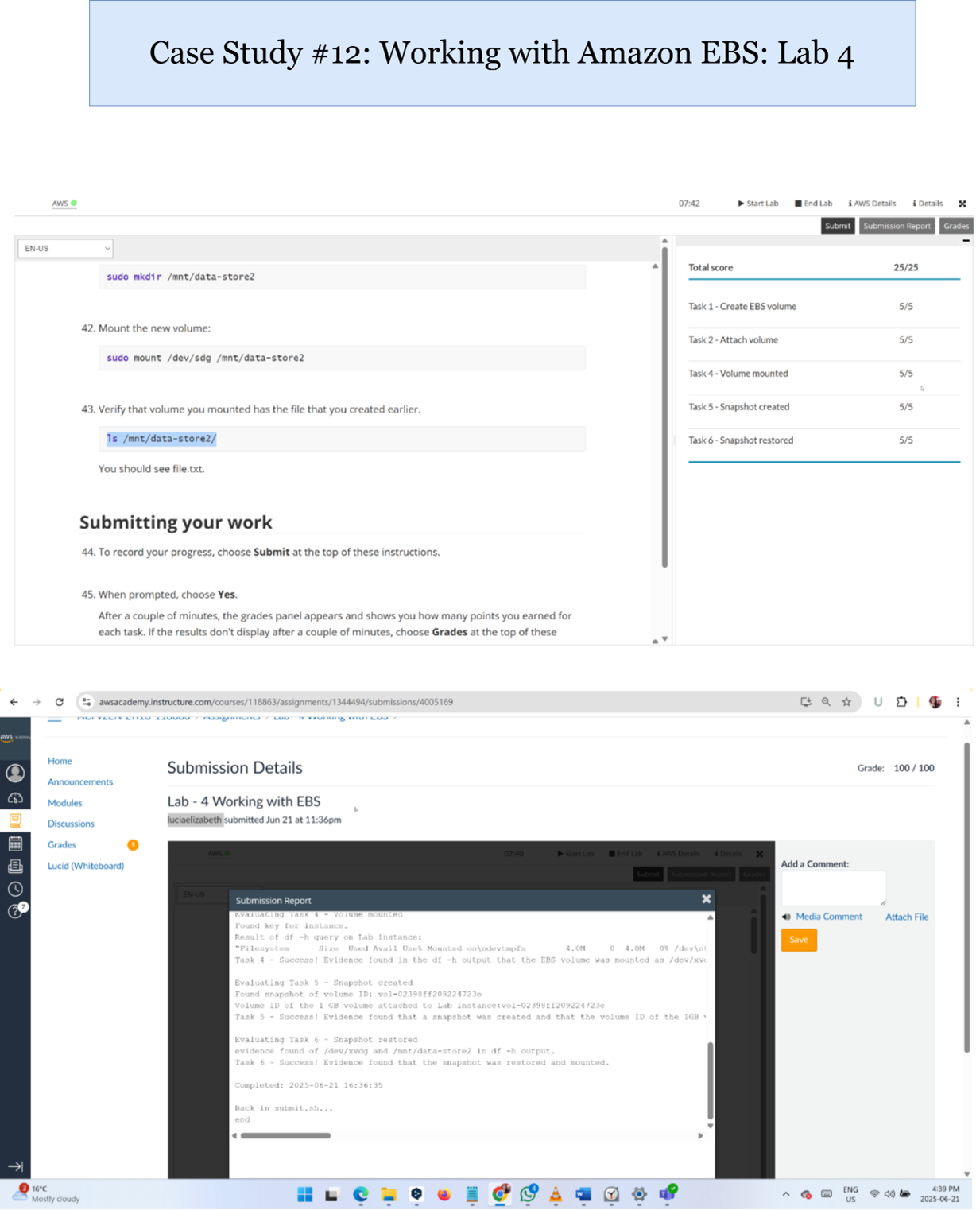Image resolution: width=980 pixels, height=1210 pixels.
Task: Open Canvas Account in global sidebar
Action: [x=15, y=774]
